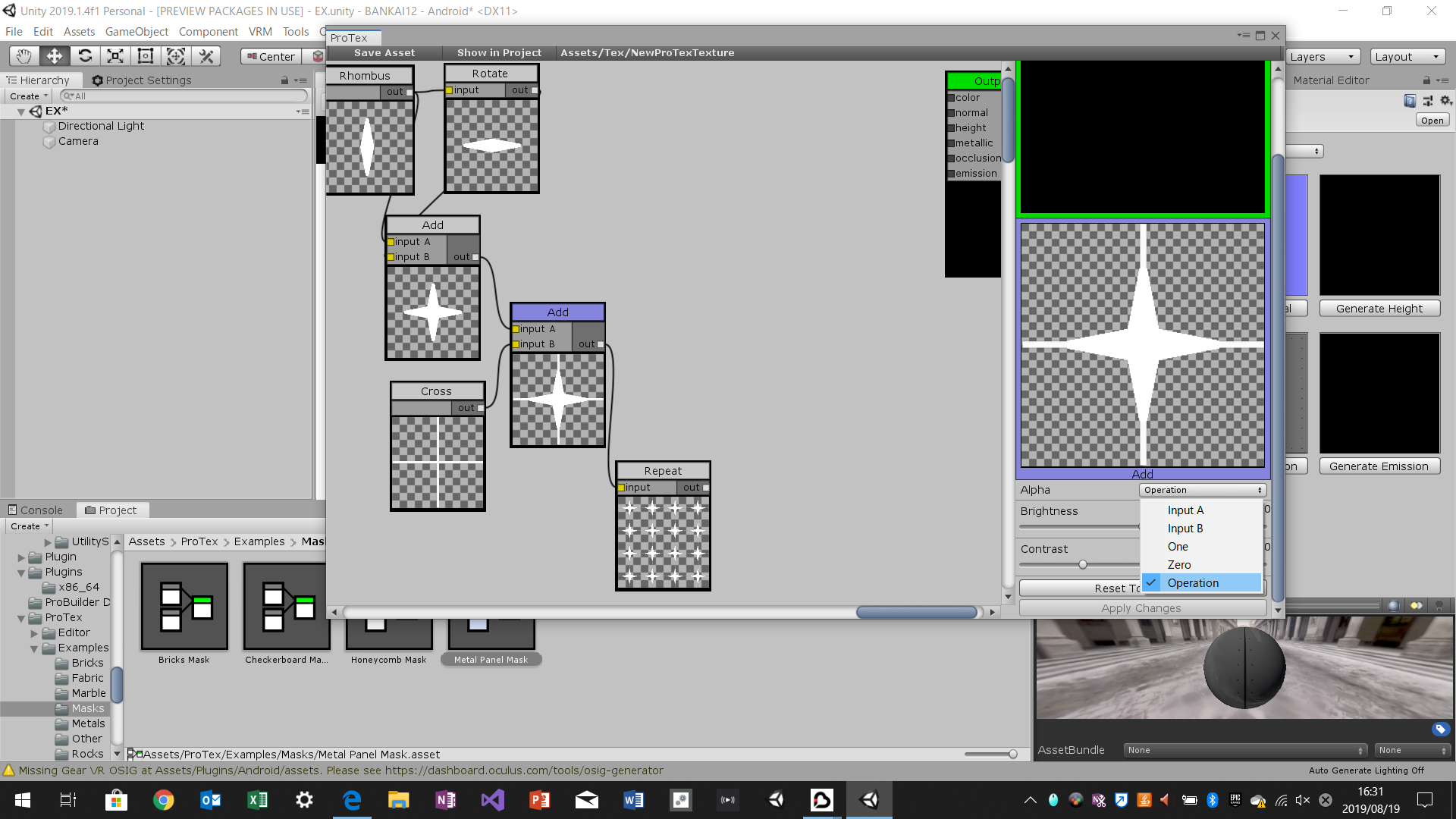Screen dimensions: 1456x819
Task: Open the GameObject menu
Action: 136,32
